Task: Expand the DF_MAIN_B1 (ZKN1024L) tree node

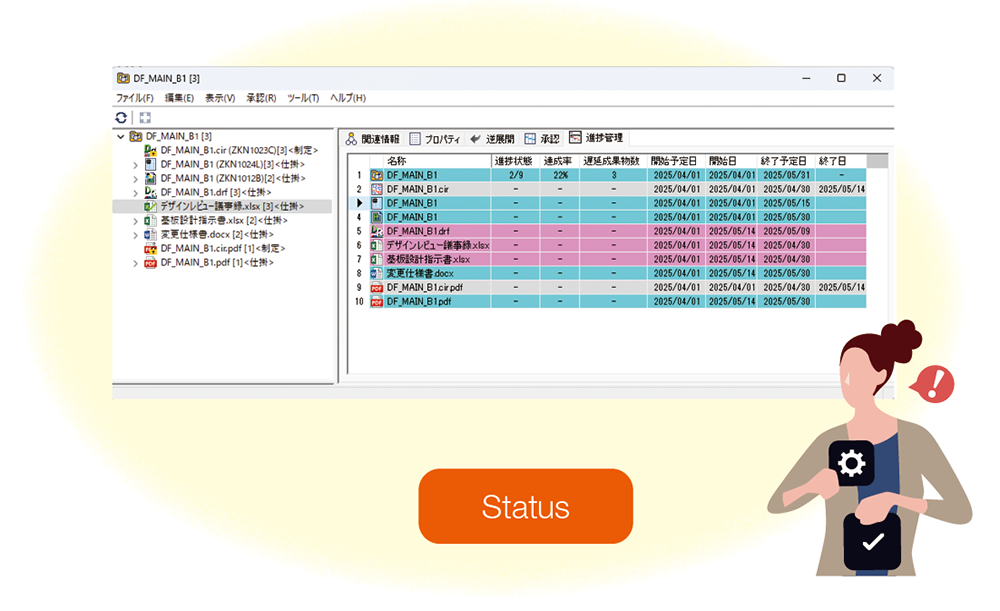Action: [136, 164]
